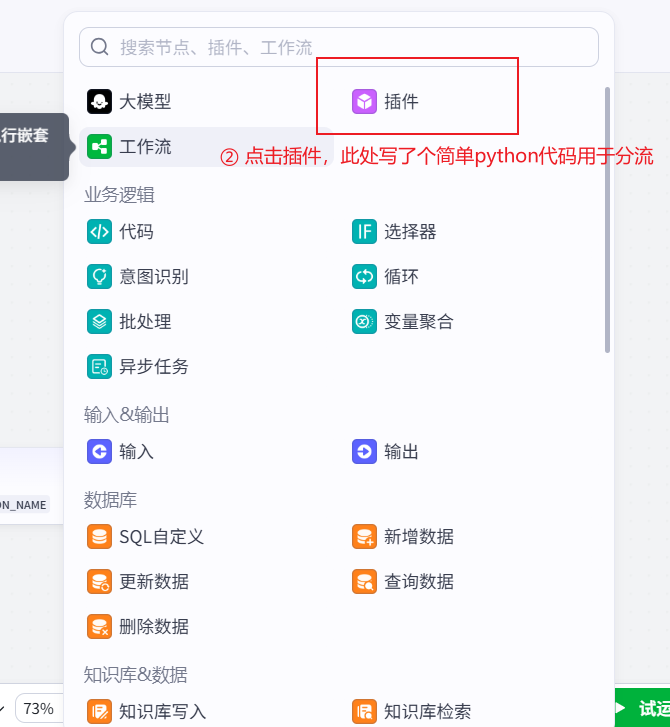Click the vertical scrollbar of node panel

[607, 220]
